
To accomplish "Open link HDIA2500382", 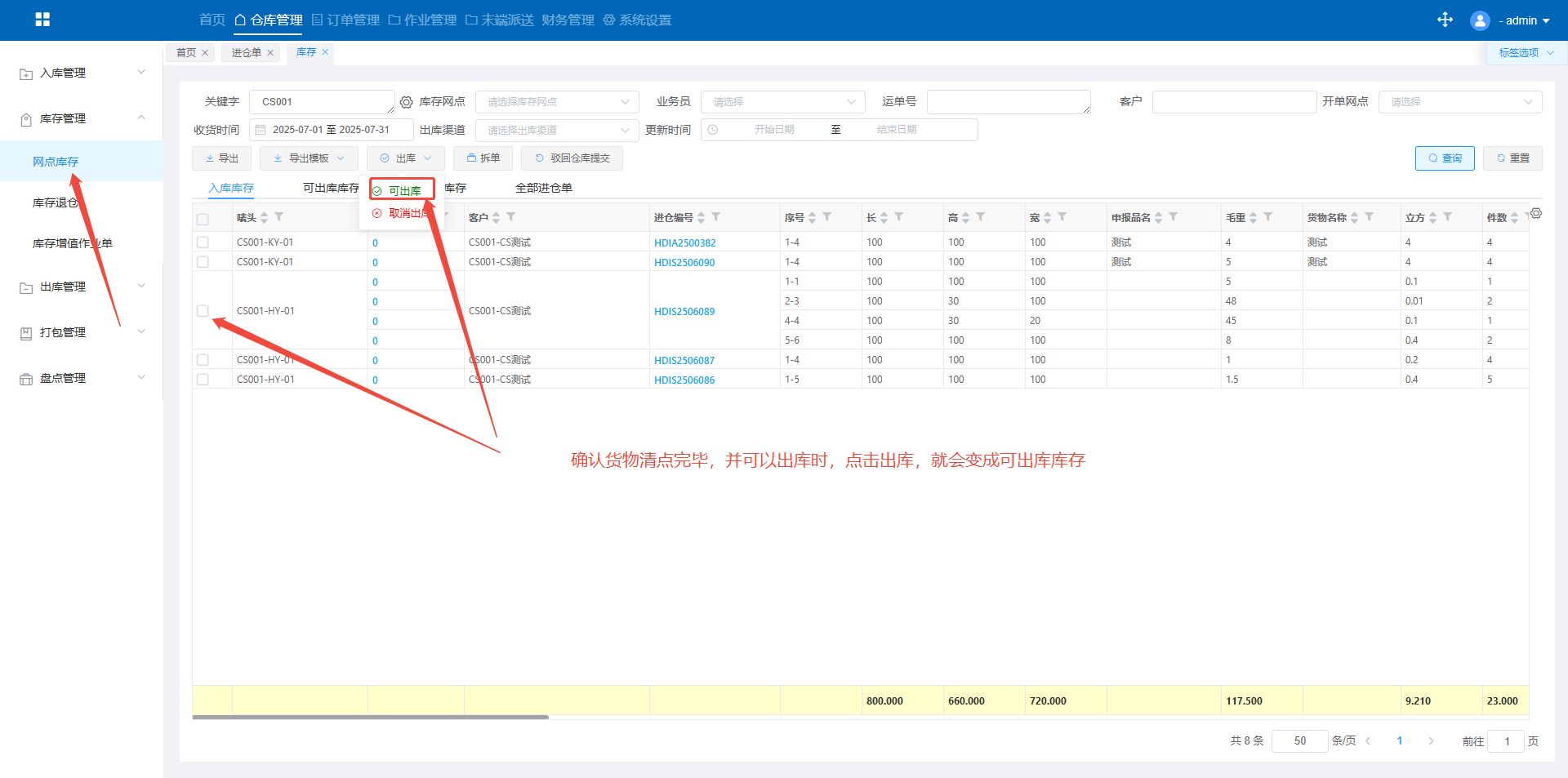I will click(684, 243).
